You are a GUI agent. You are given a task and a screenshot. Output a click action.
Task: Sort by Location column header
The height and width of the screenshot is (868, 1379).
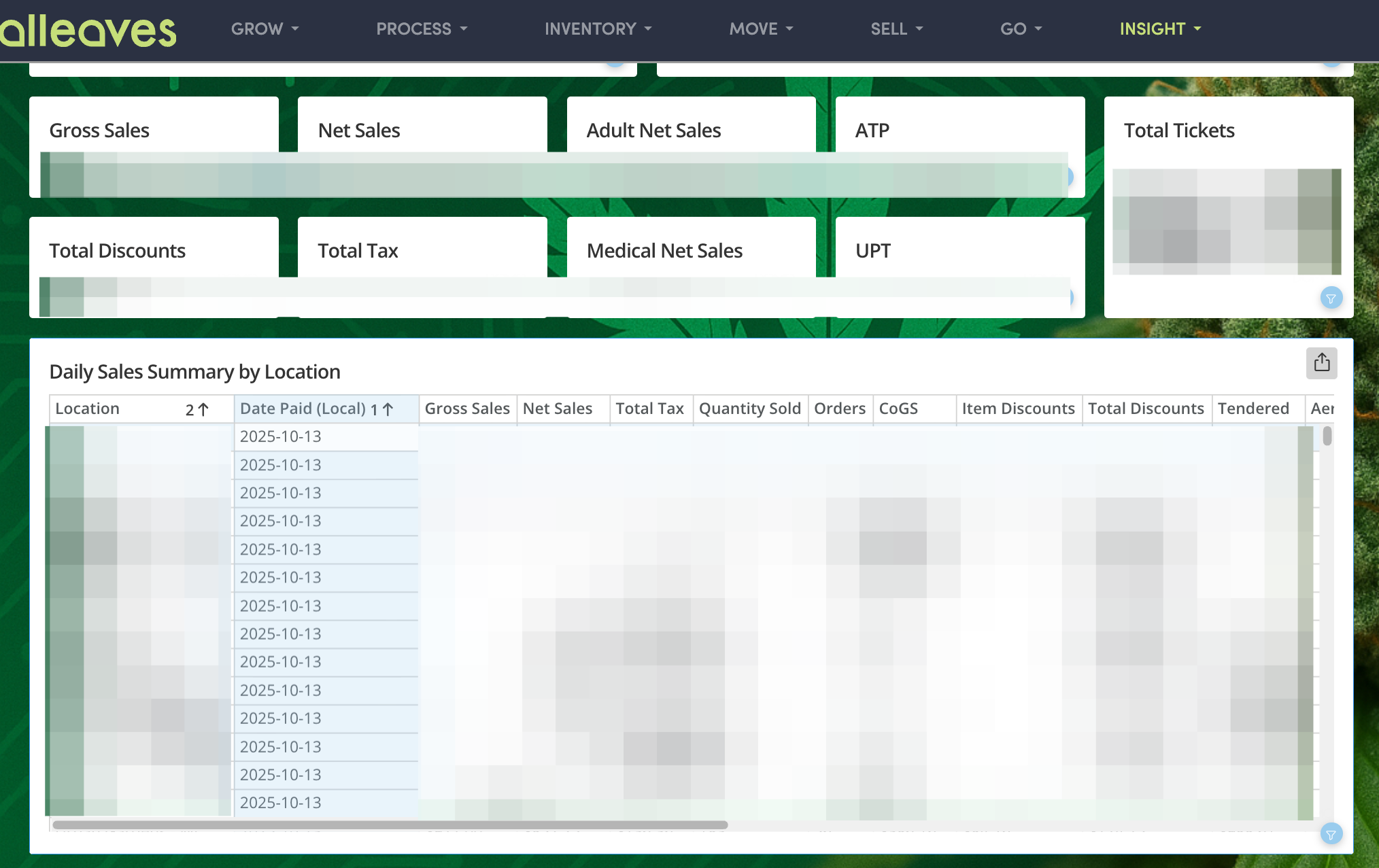tap(141, 409)
